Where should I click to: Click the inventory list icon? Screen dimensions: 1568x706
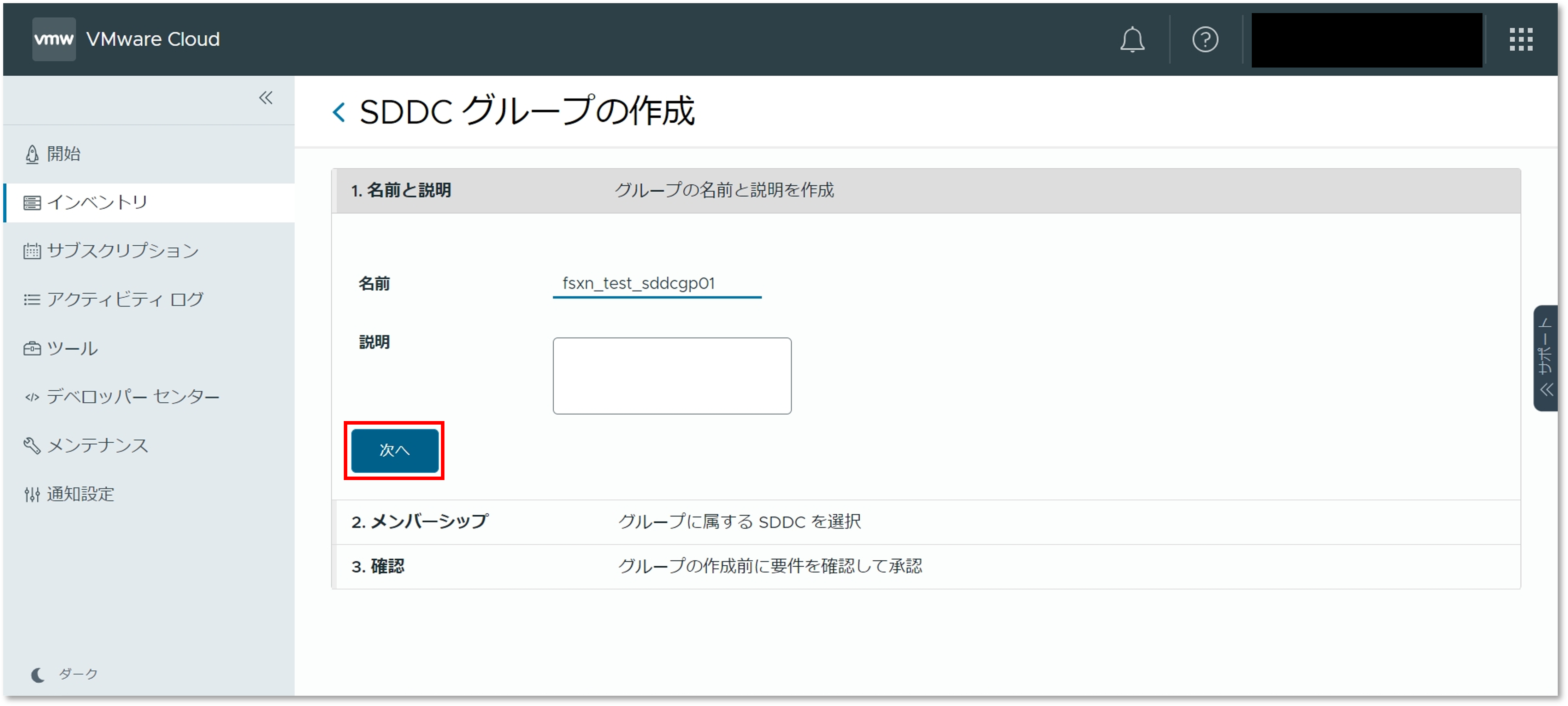click(32, 203)
